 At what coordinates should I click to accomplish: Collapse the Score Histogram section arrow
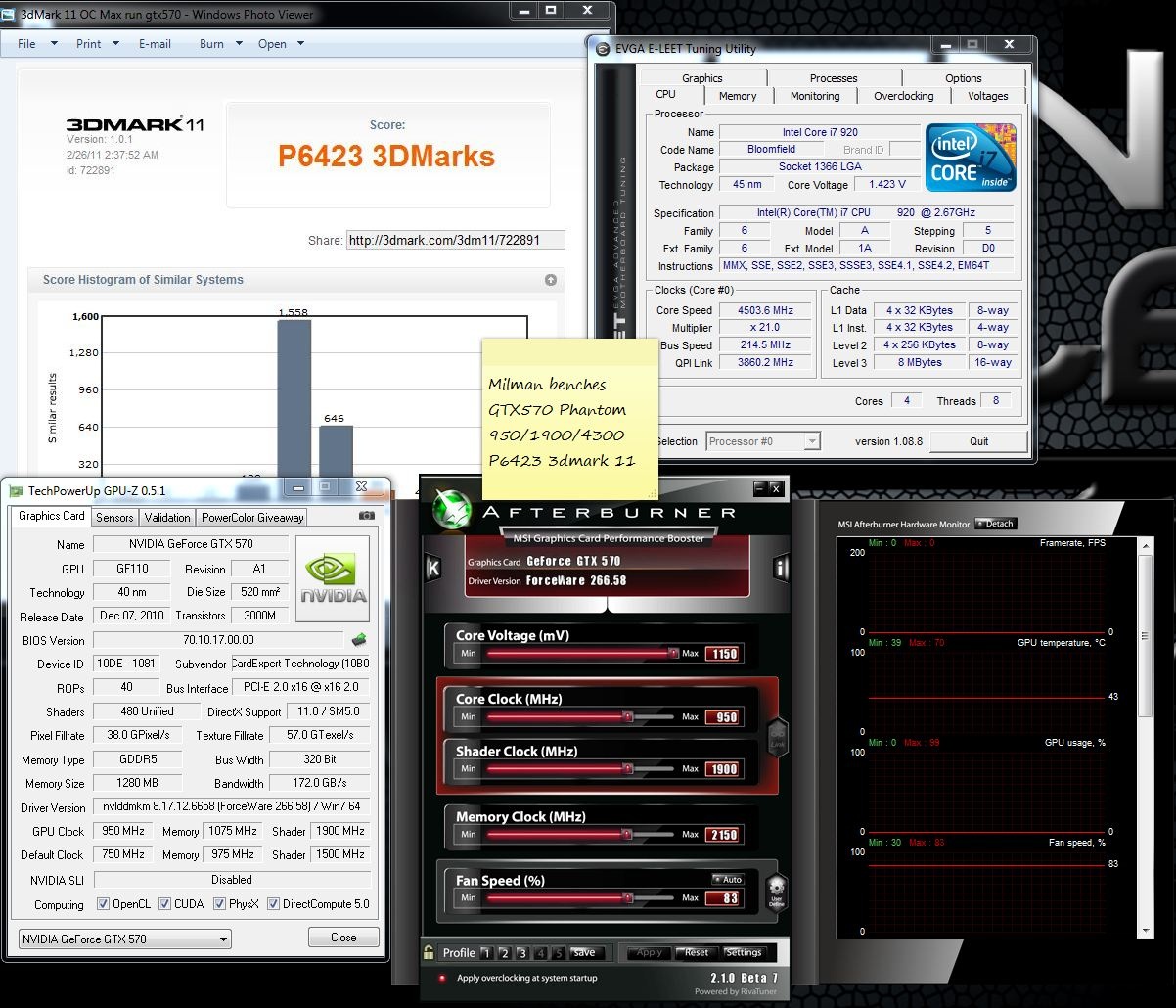click(551, 280)
